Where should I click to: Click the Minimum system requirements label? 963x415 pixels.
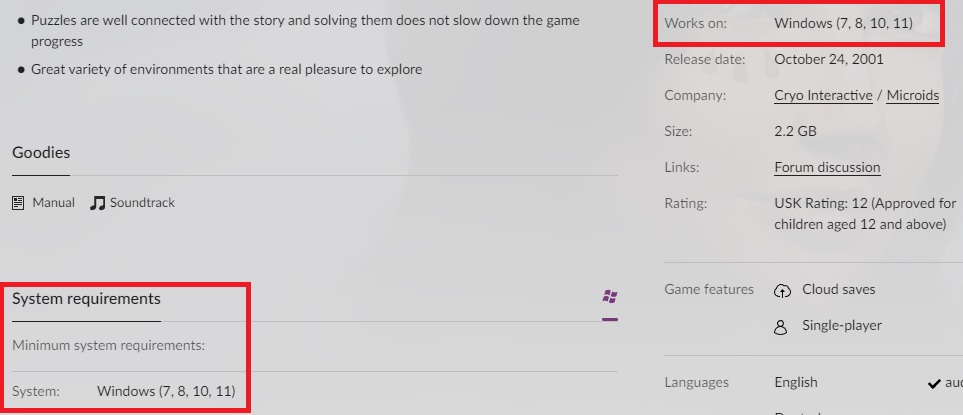109,346
